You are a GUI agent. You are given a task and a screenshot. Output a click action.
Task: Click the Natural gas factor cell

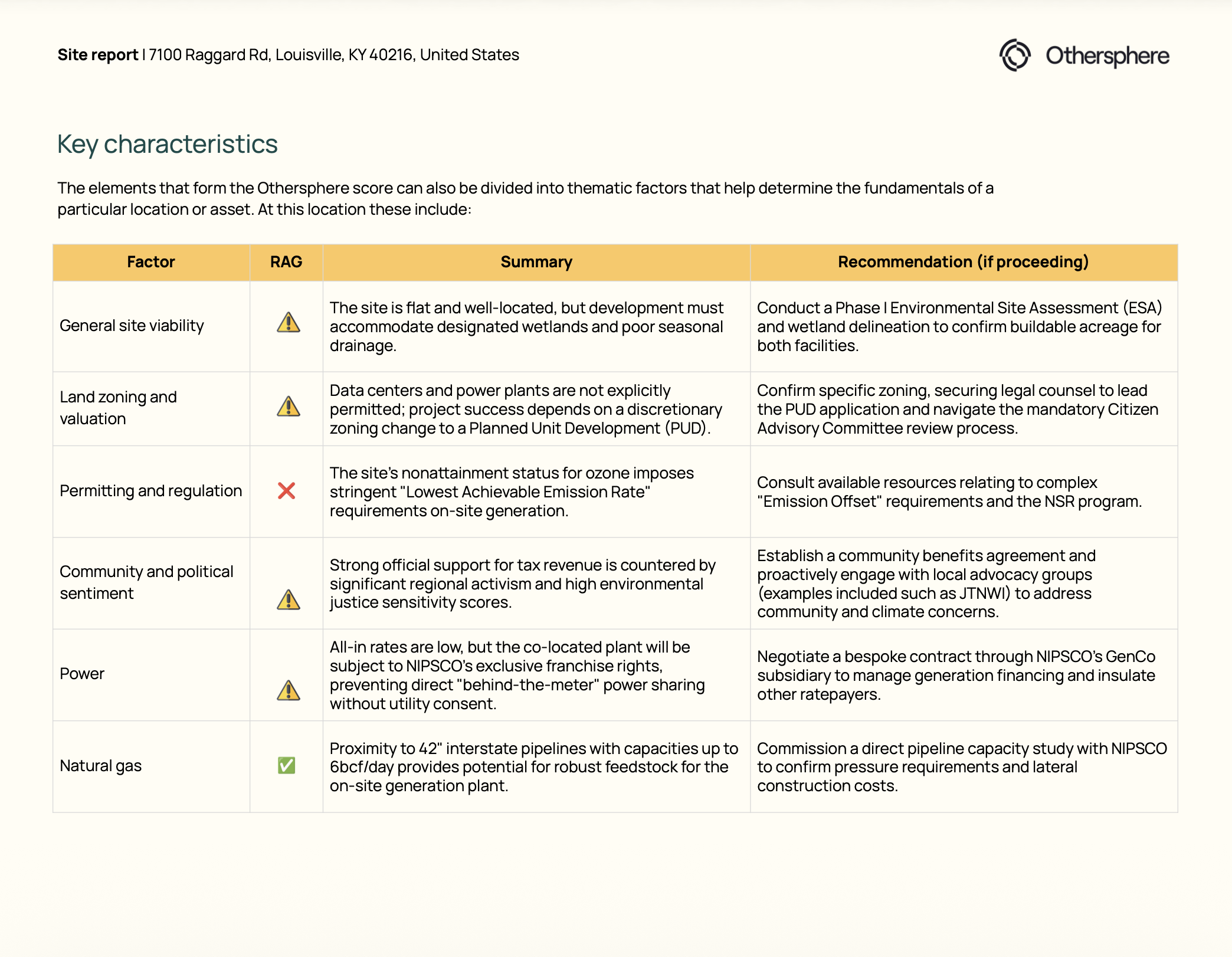tap(101, 766)
